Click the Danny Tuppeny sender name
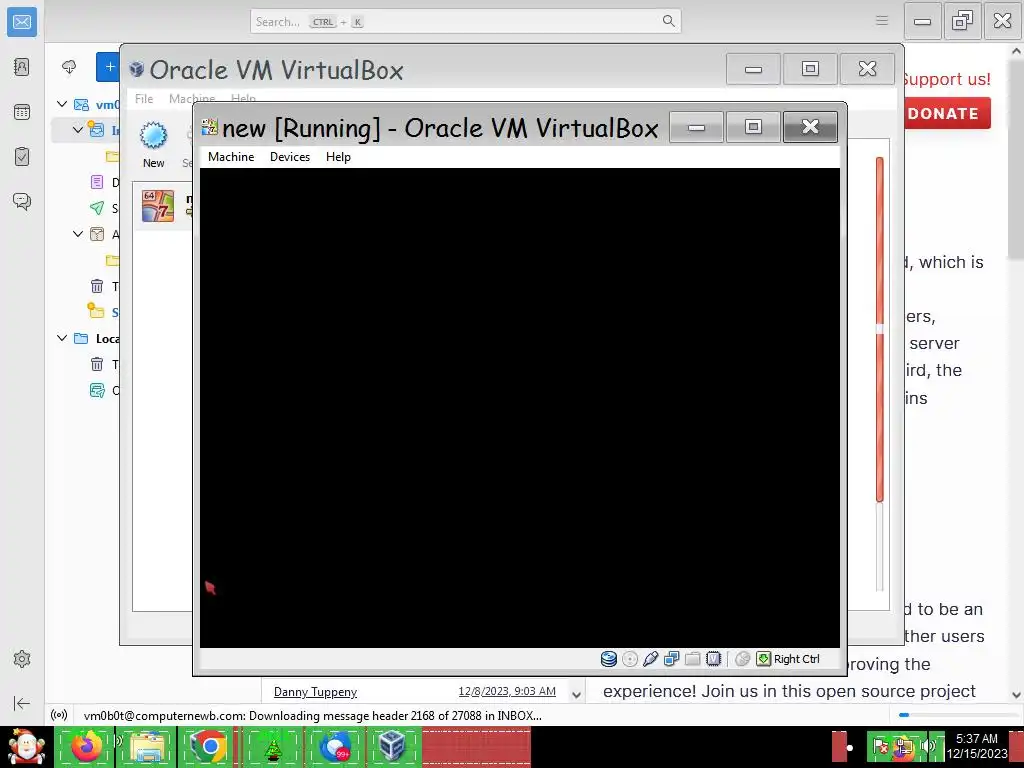Screen dimensions: 1024x768 click(x=315, y=692)
